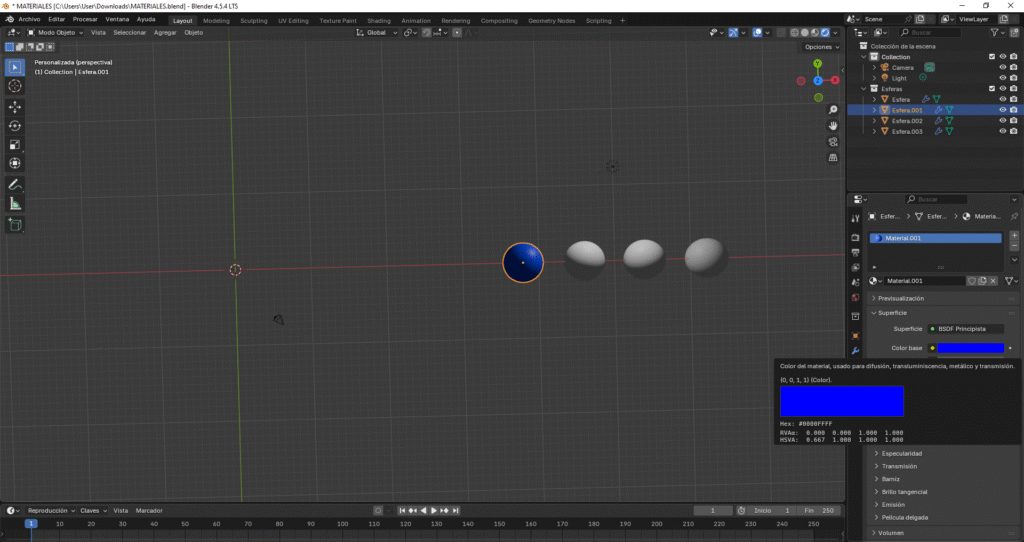The height and width of the screenshot is (542, 1024).
Task: Hide Esfera.002 with its eye icon
Action: coord(1002,120)
